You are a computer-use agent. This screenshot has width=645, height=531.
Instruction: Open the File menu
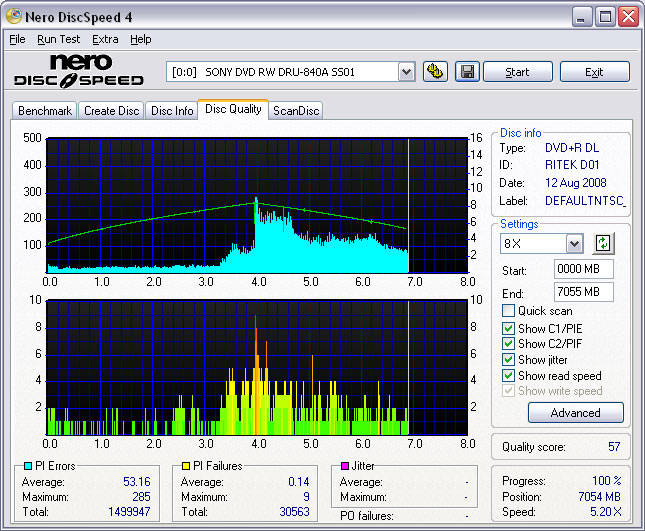click(17, 39)
